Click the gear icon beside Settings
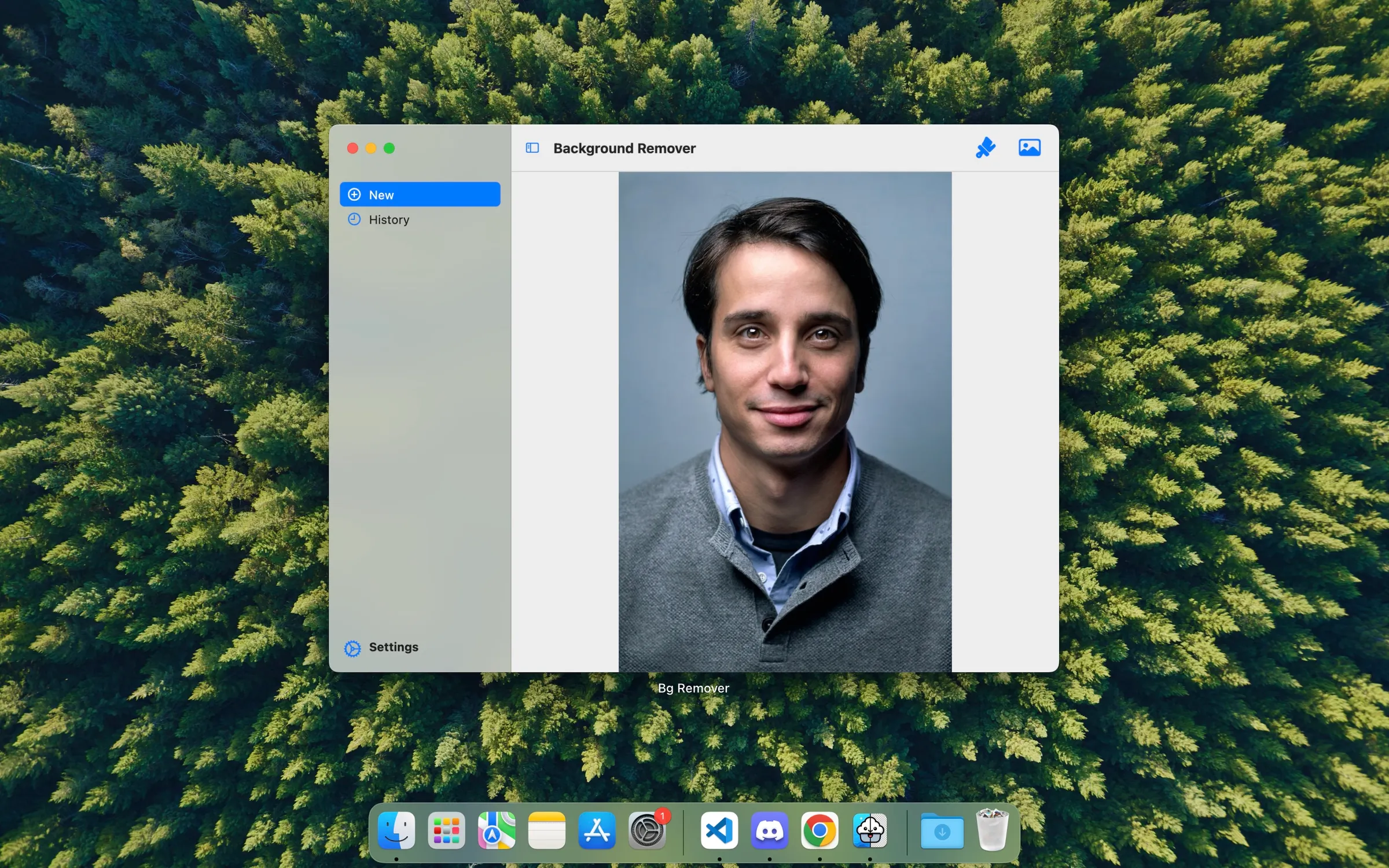This screenshot has width=1389, height=868. (x=352, y=647)
